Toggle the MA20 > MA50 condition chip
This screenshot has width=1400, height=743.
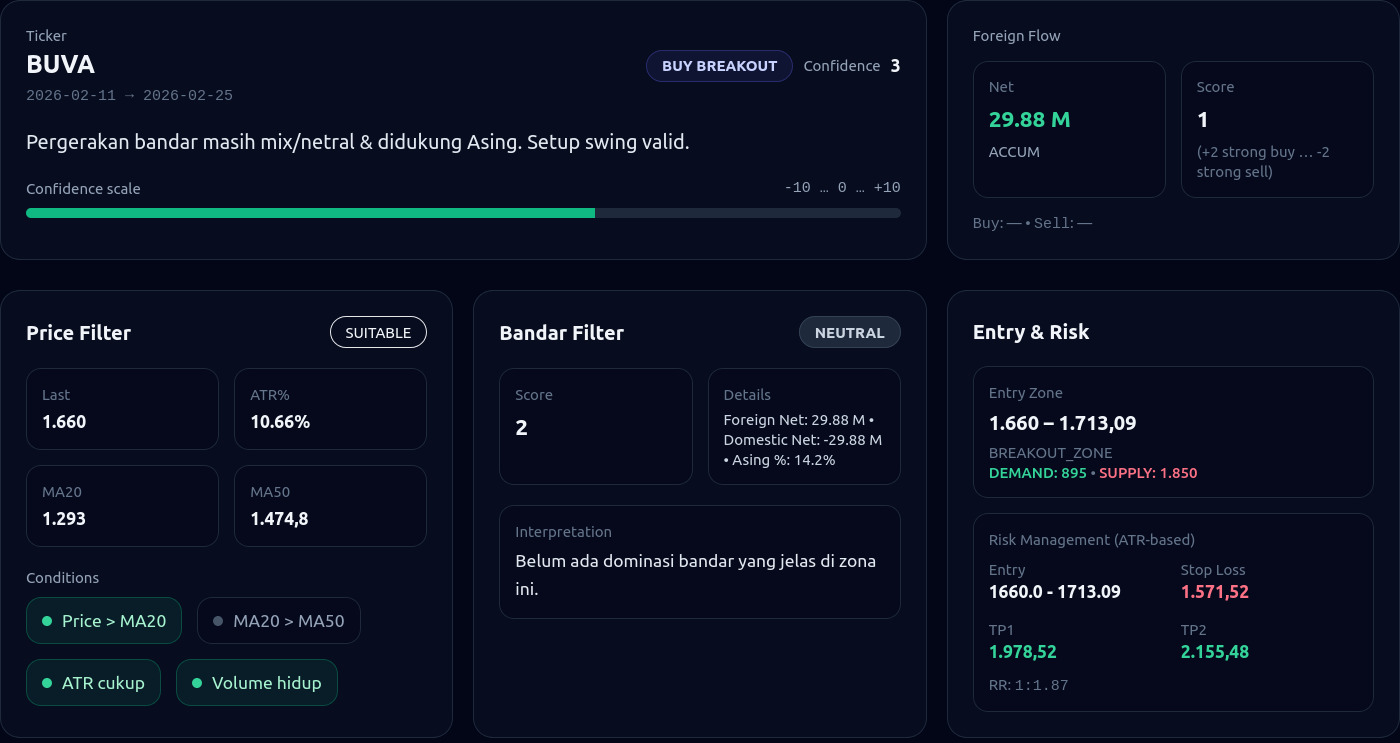(279, 621)
